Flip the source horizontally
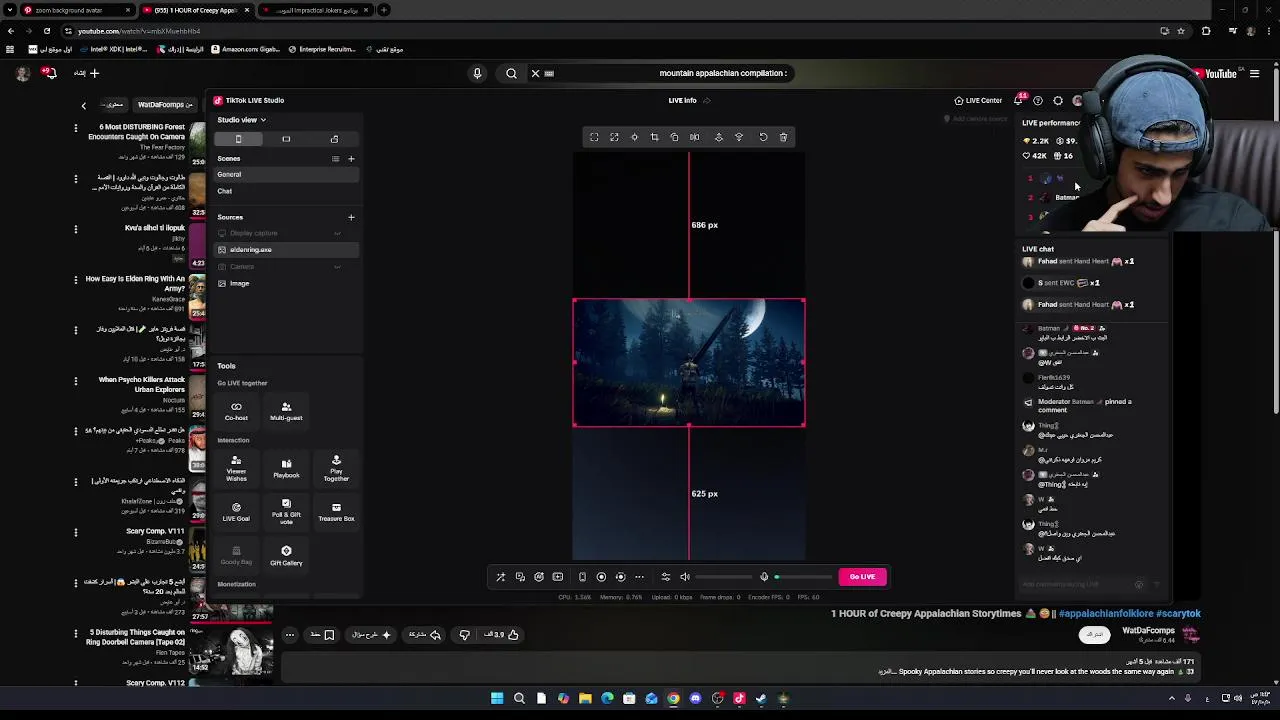Screen dimensions: 1280x720 694,137
